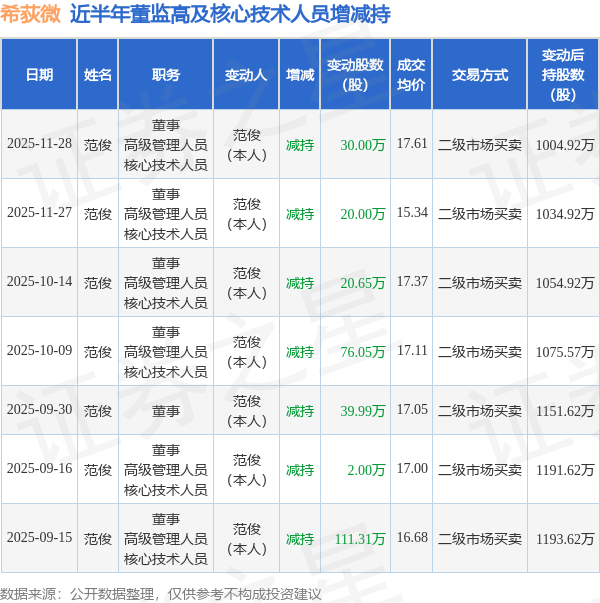The image size is (600, 603).
Task: Click the 日期 column header
Action: coord(39,75)
